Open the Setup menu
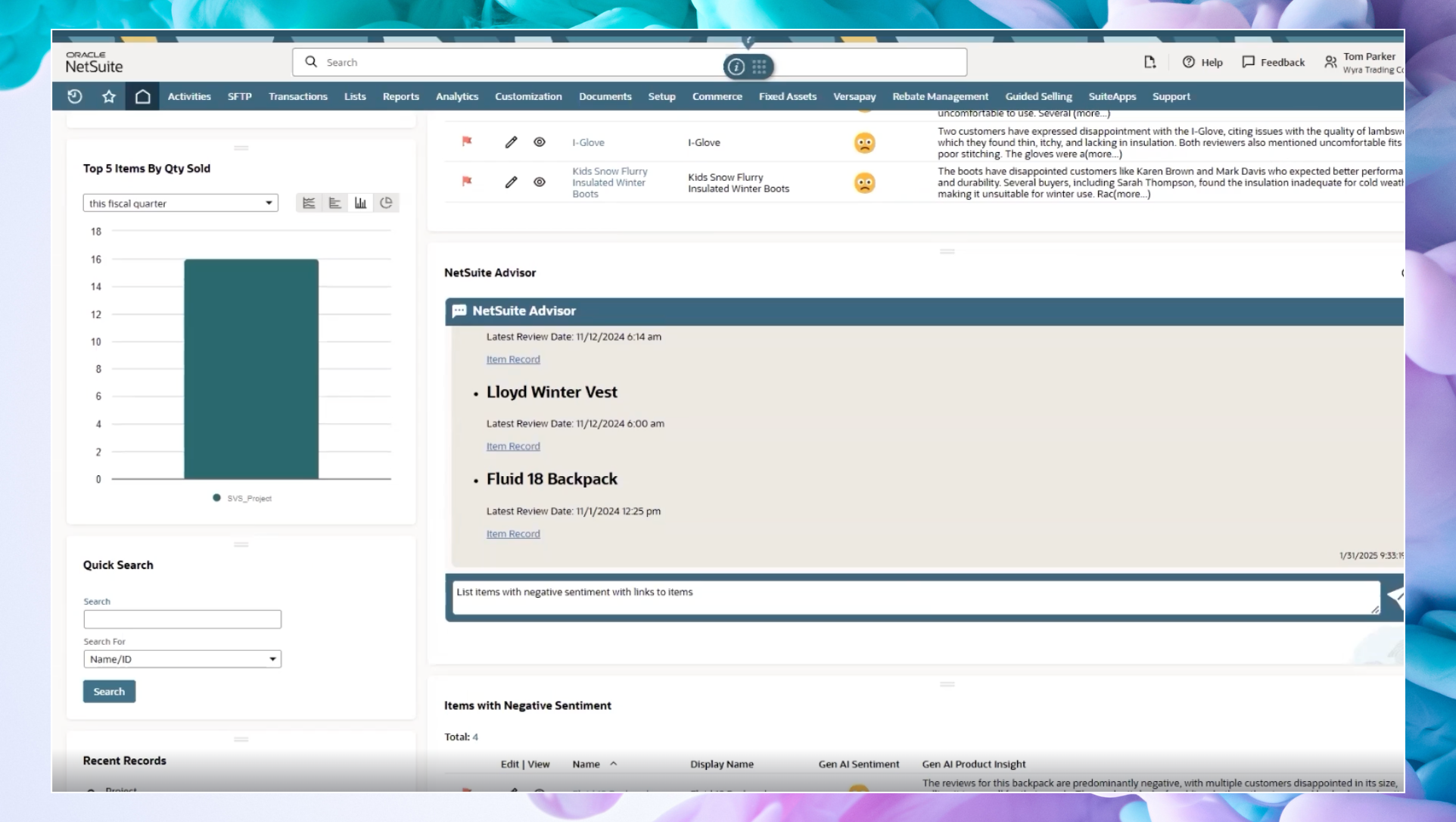1456x822 pixels. pos(661,96)
